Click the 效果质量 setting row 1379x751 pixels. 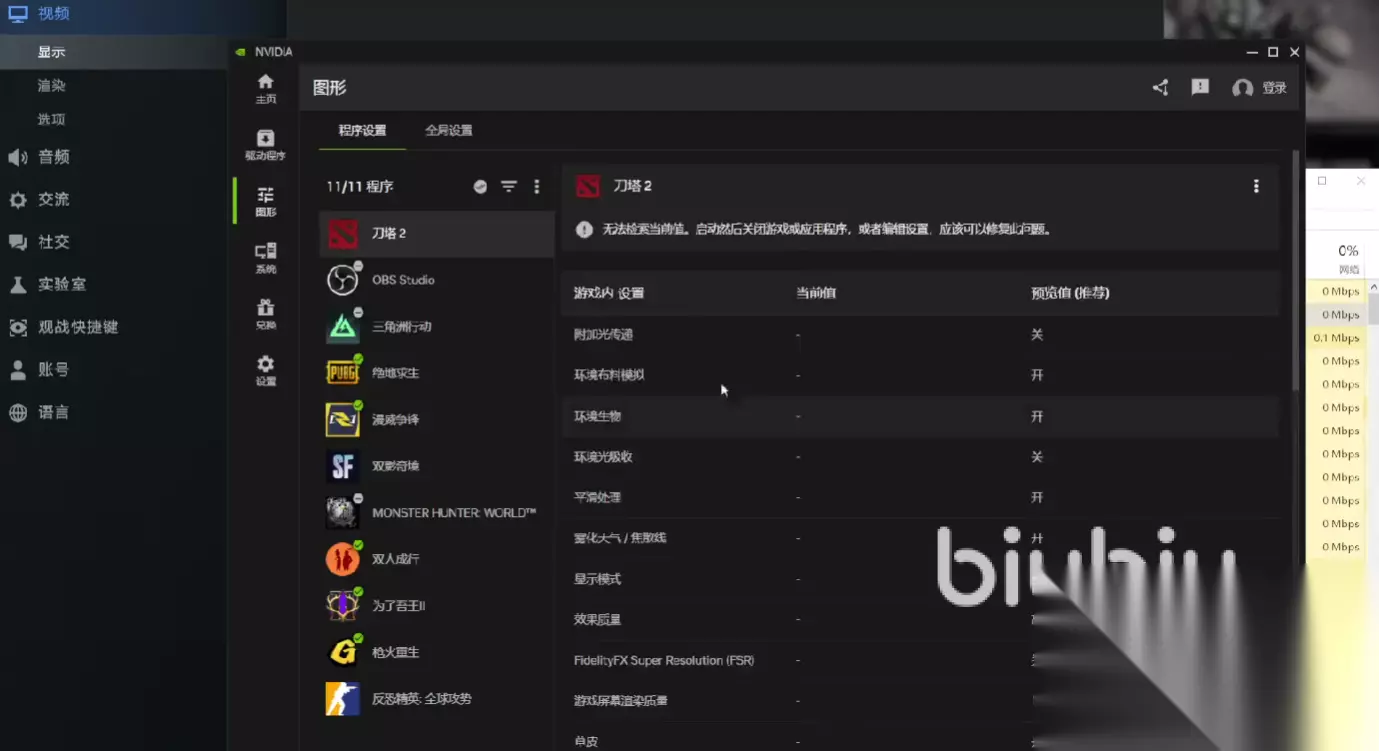pos(920,620)
